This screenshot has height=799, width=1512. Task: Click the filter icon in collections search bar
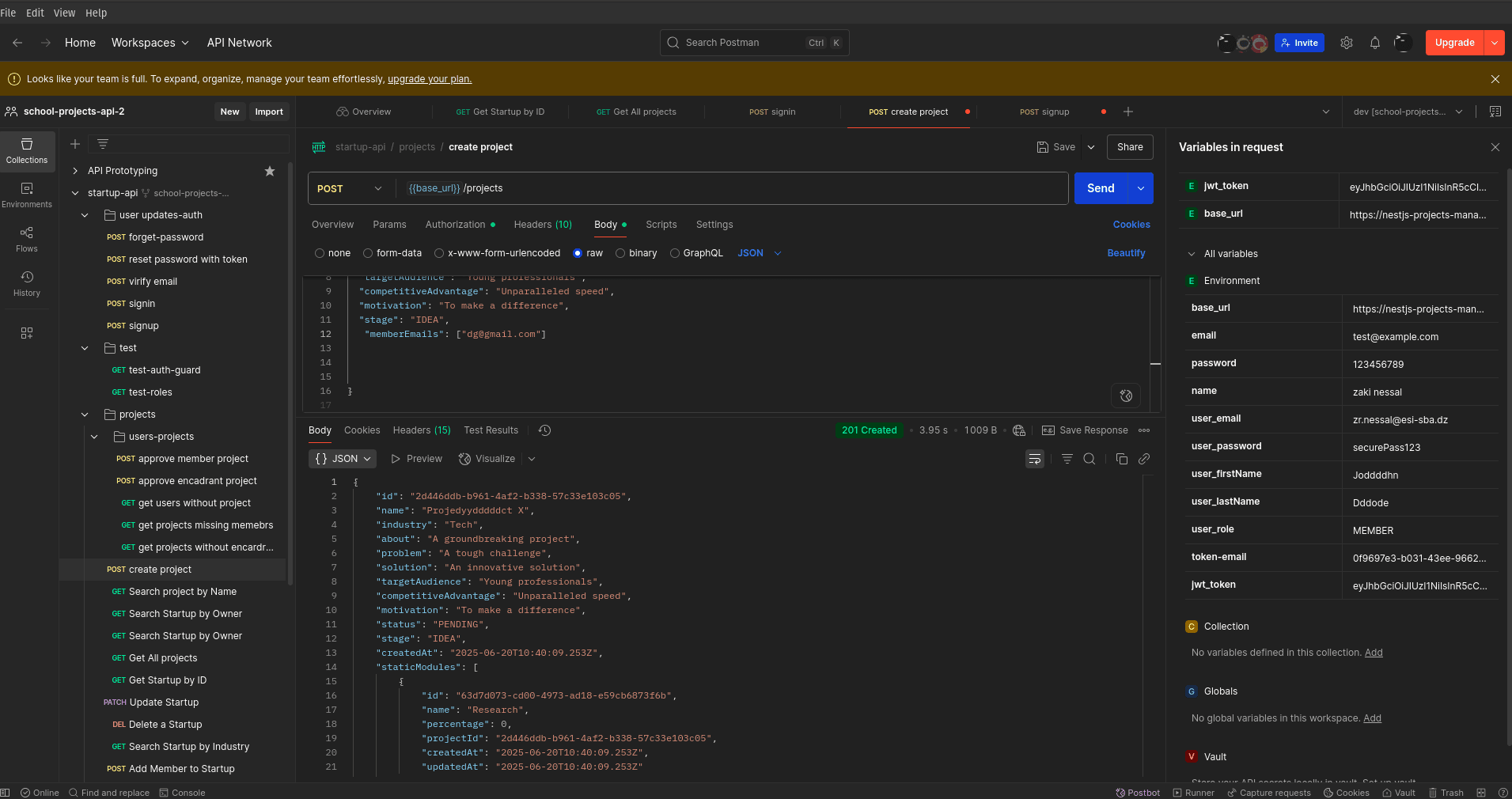pyautogui.click(x=103, y=144)
